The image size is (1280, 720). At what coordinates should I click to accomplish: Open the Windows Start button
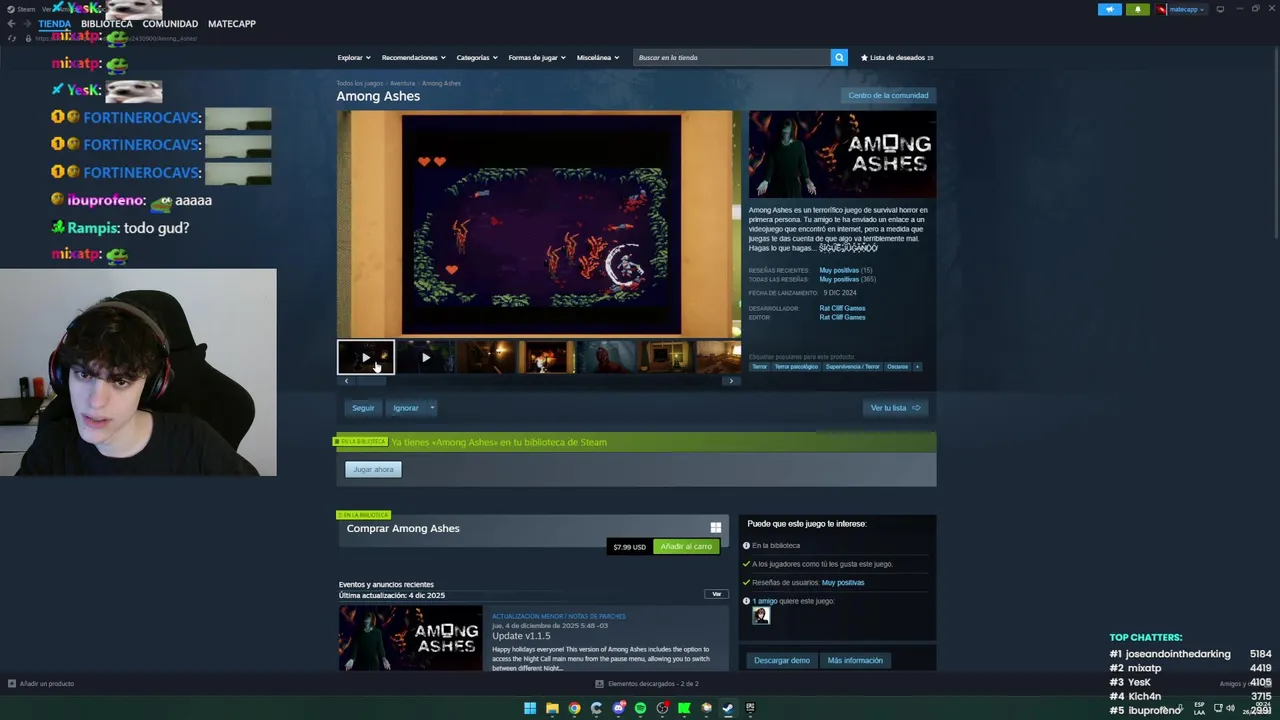click(530, 708)
